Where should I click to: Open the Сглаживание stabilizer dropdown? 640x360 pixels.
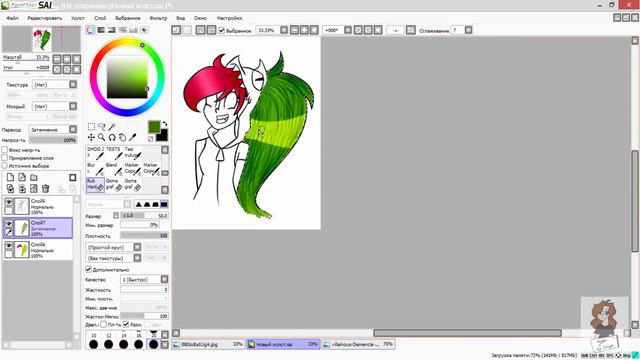pyautogui.click(x=469, y=30)
